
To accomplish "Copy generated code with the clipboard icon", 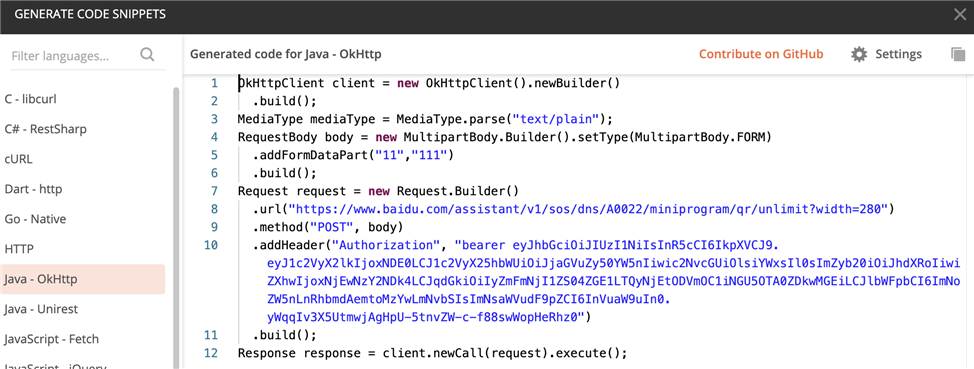I will click(958, 54).
